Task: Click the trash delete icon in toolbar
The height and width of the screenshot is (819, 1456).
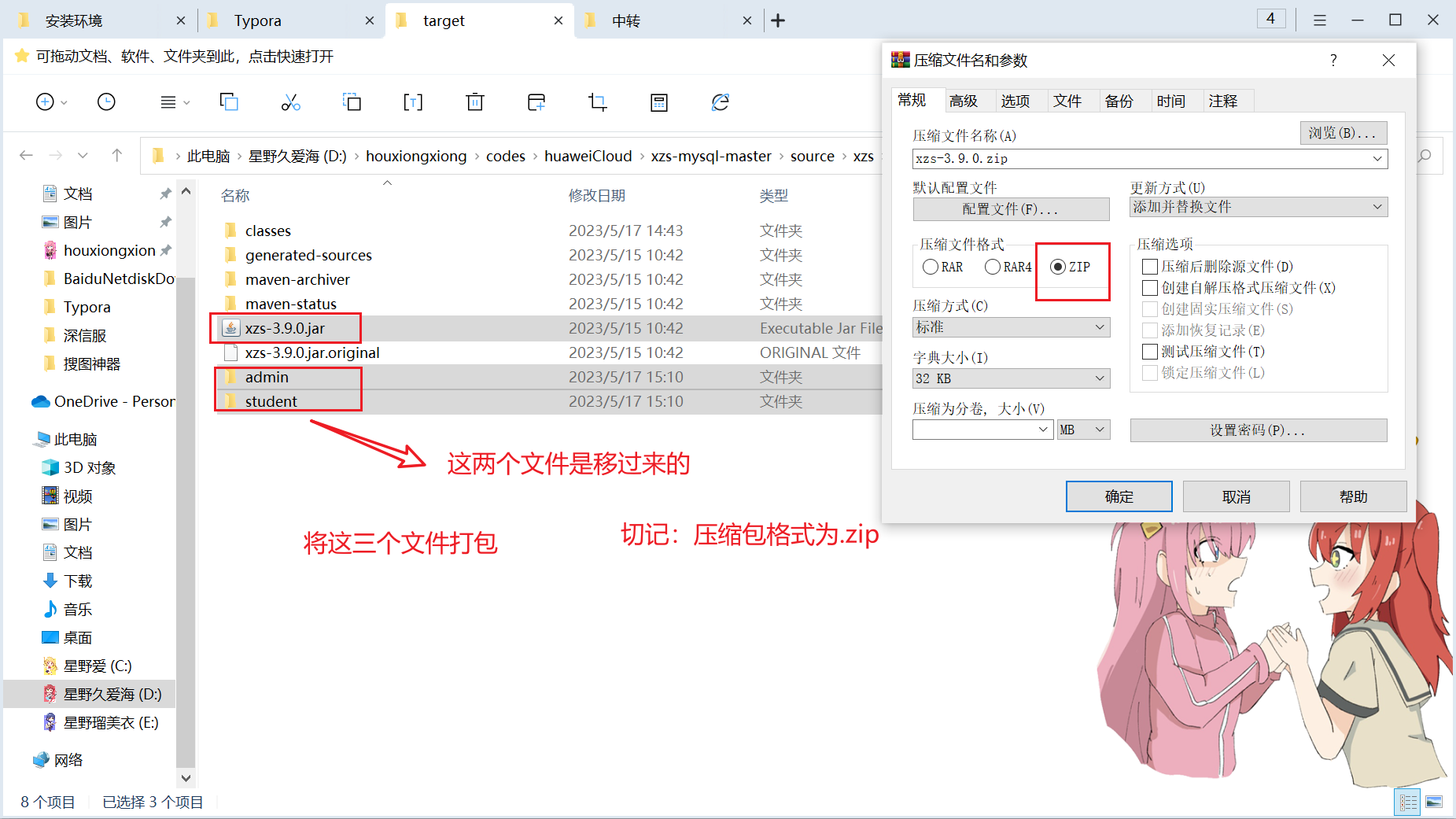Action: pos(474,102)
